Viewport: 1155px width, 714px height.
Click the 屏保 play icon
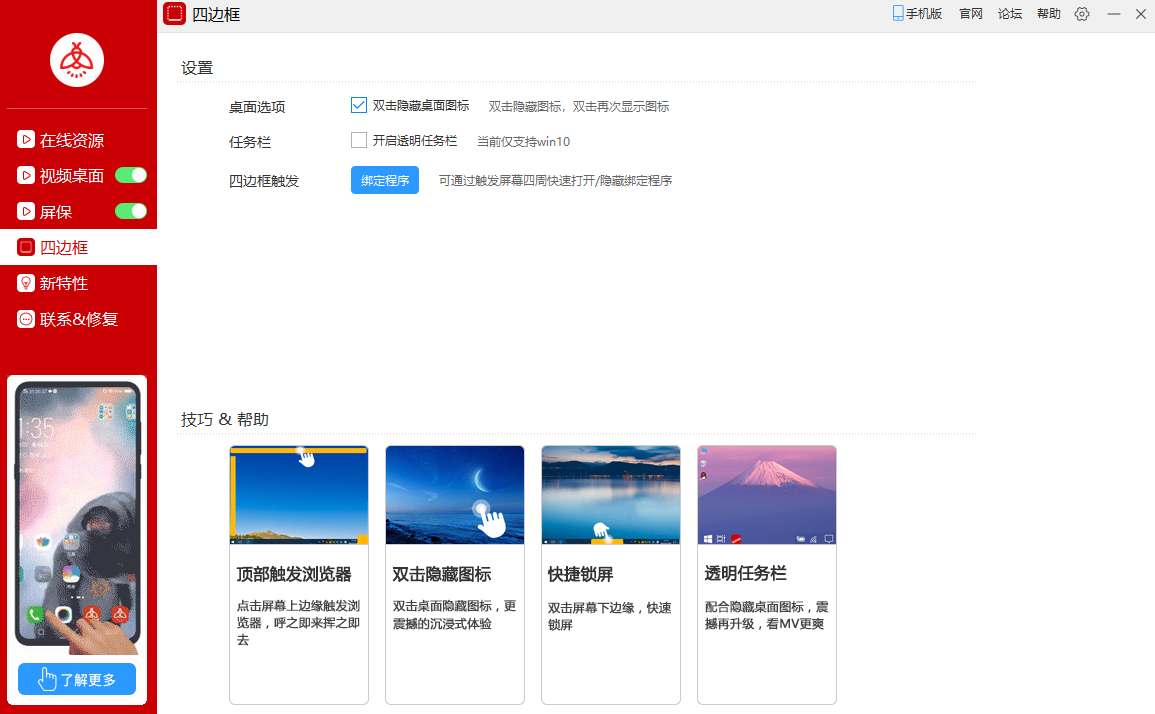26,211
